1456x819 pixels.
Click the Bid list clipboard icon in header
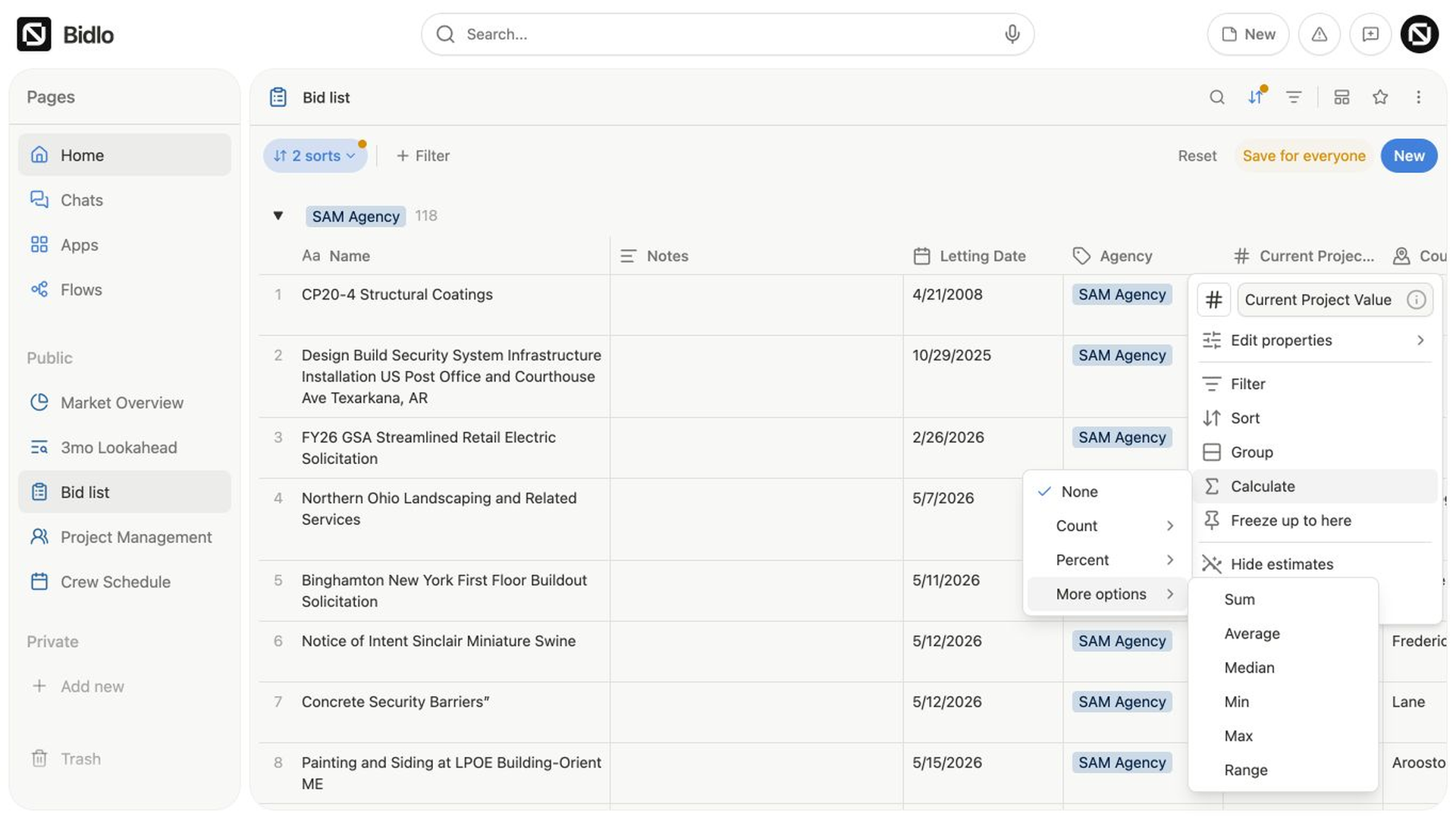click(x=278, y=97)
